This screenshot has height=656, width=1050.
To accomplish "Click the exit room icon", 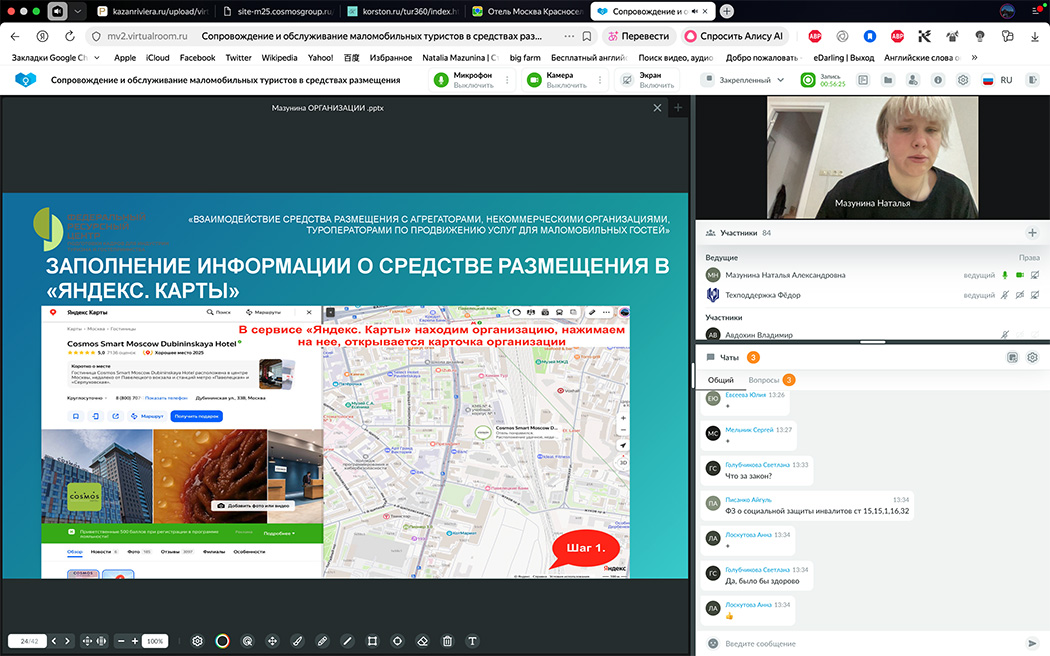I will [1032, 80].
